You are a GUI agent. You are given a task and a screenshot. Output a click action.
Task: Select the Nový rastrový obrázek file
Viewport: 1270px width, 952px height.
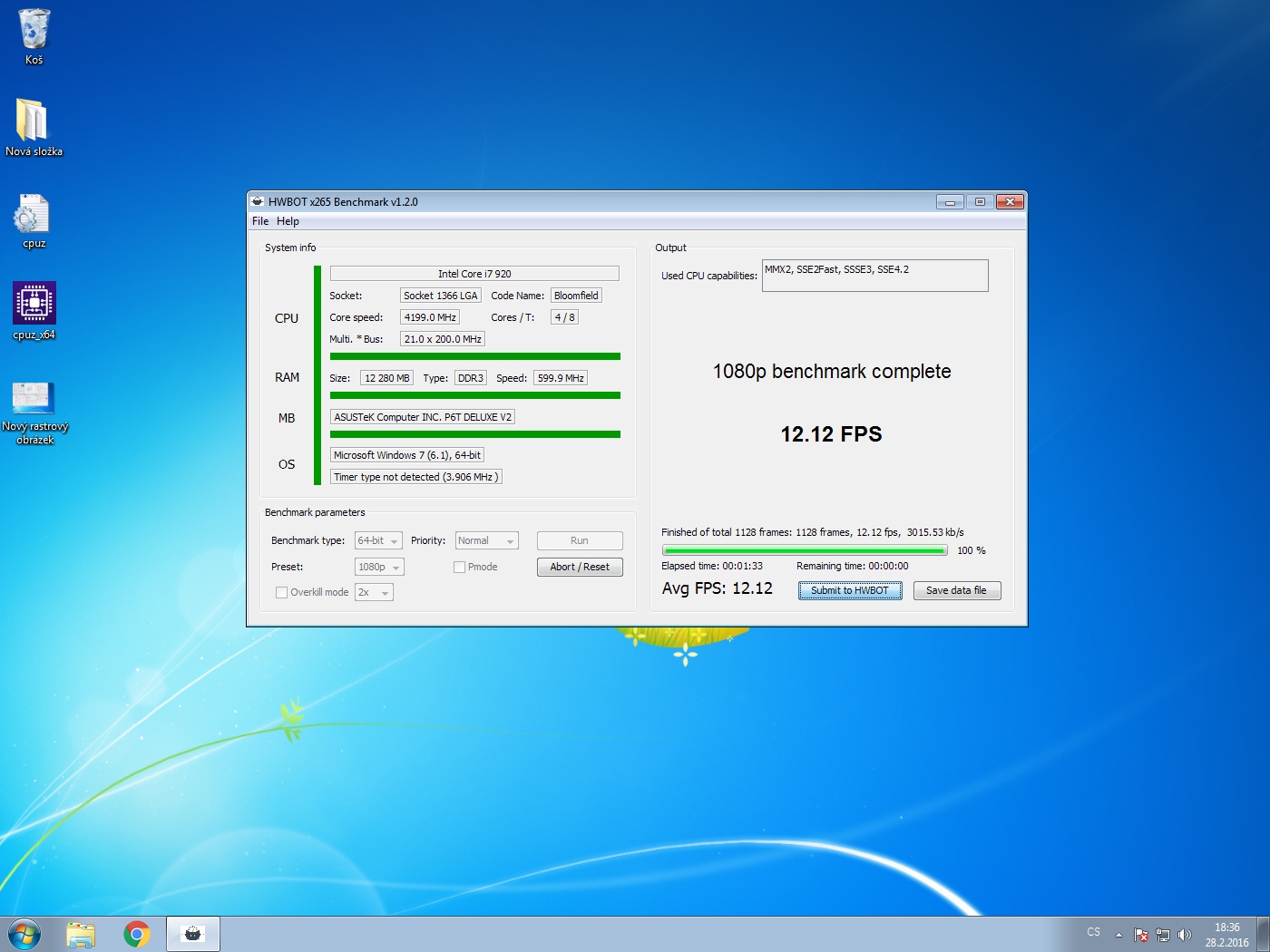34,413
